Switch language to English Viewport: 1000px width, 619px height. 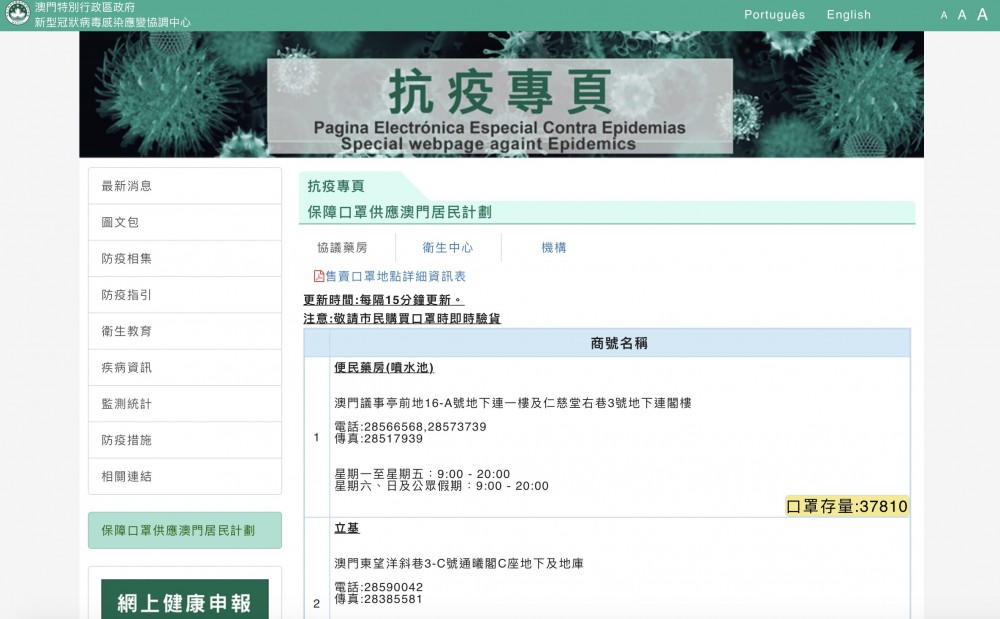848,14
